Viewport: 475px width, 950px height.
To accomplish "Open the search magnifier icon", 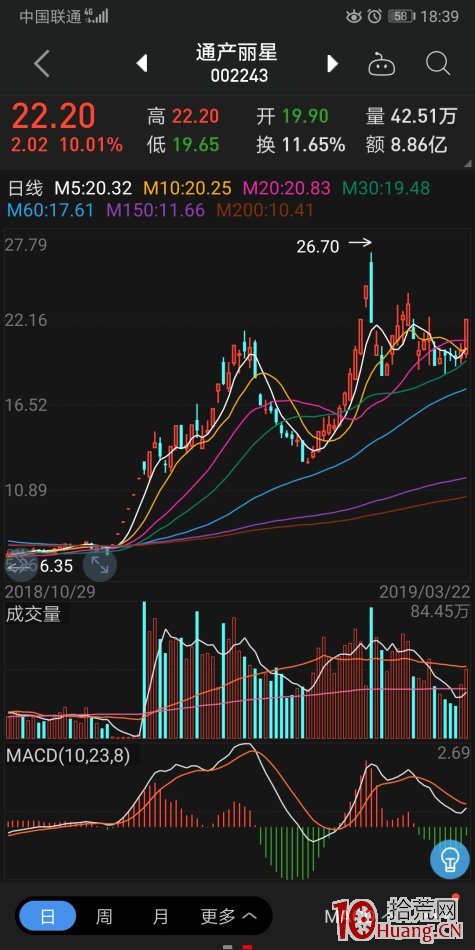I will click(x=437, y=63).
